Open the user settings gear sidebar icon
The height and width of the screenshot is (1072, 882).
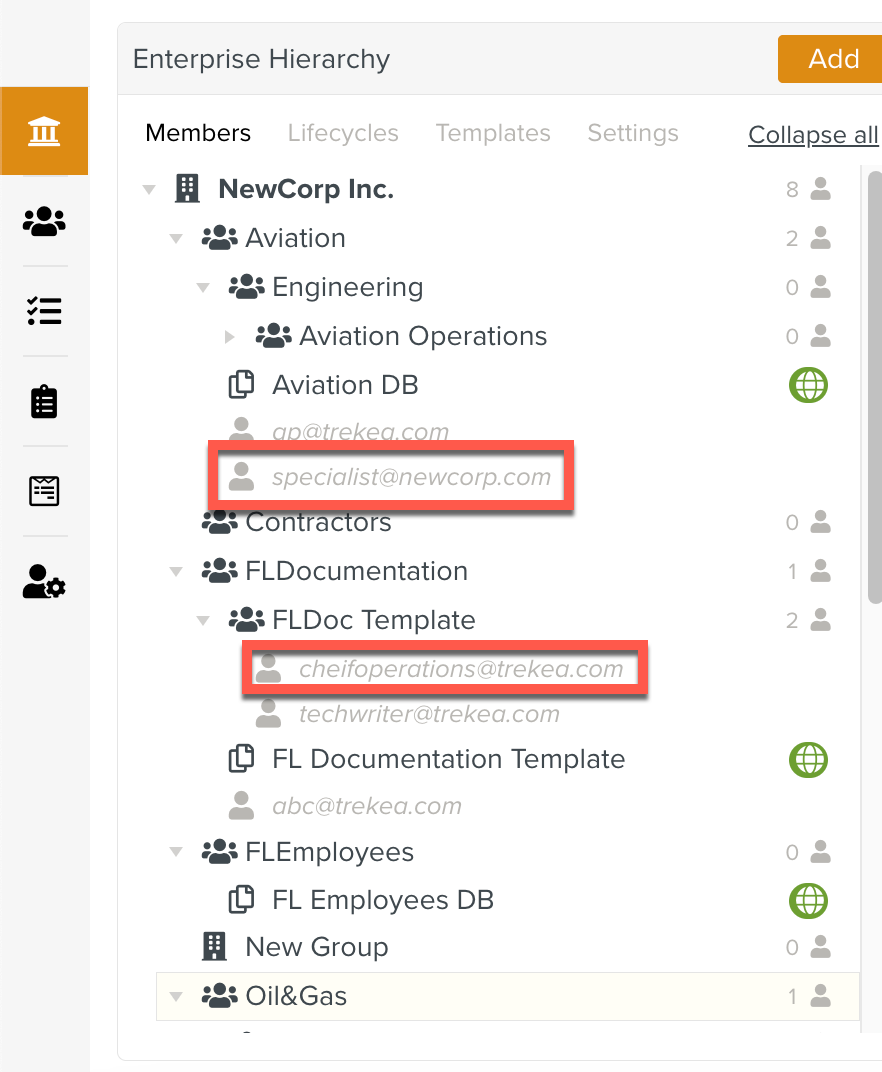(44, 581)
